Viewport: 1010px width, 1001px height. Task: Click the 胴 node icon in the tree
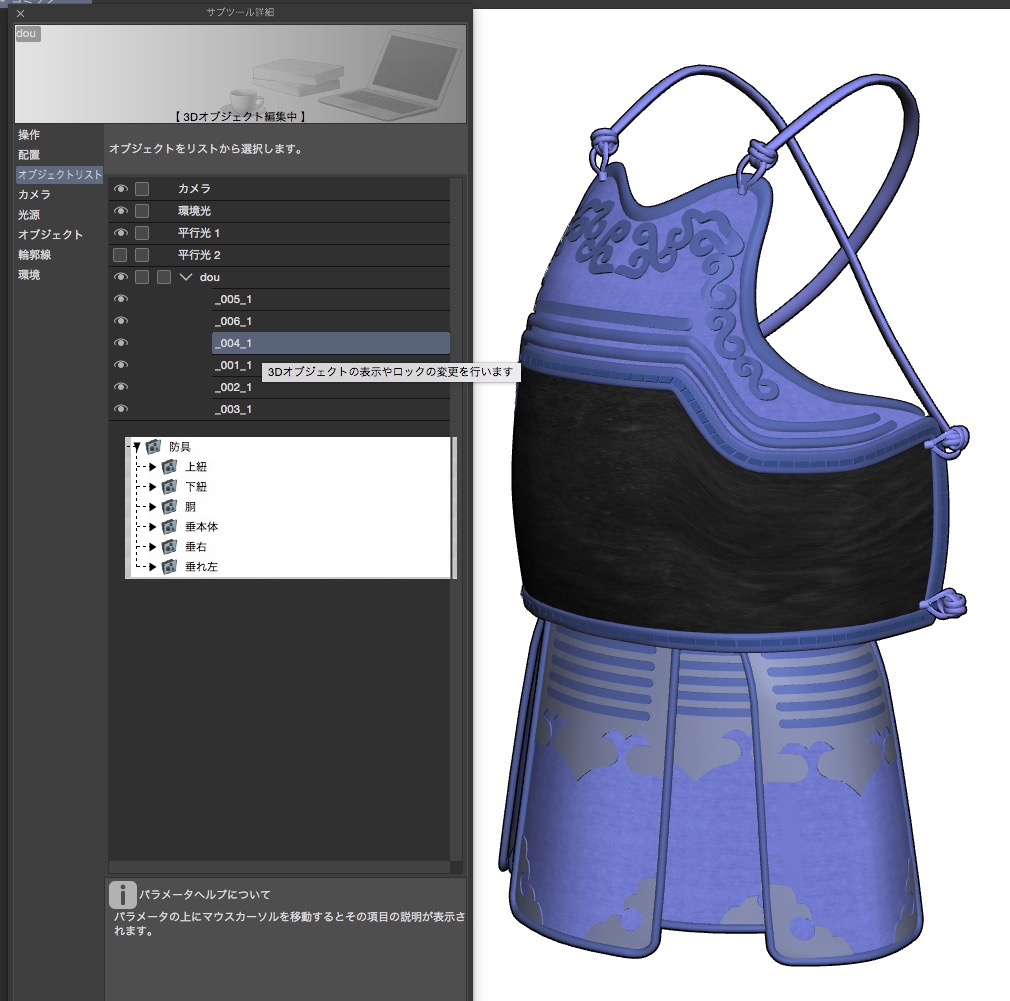(170, 507)
